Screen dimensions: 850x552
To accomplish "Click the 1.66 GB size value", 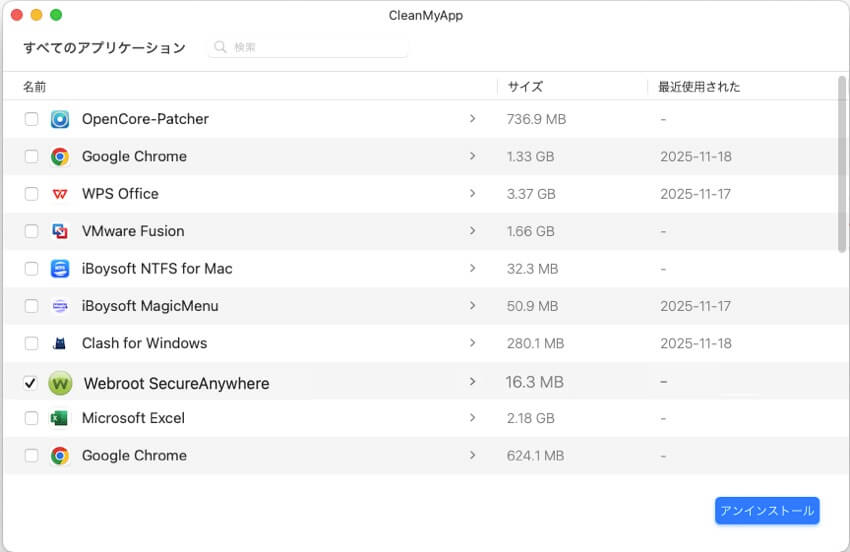I will point(530,231).
